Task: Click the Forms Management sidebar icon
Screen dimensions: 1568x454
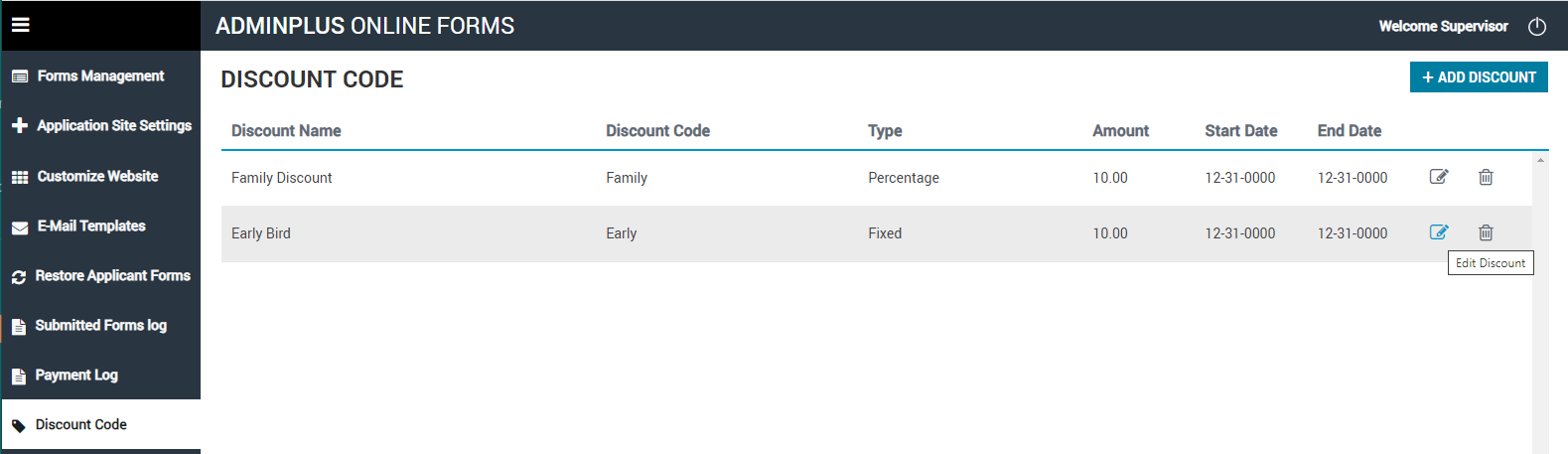Action: coord(20,76)
